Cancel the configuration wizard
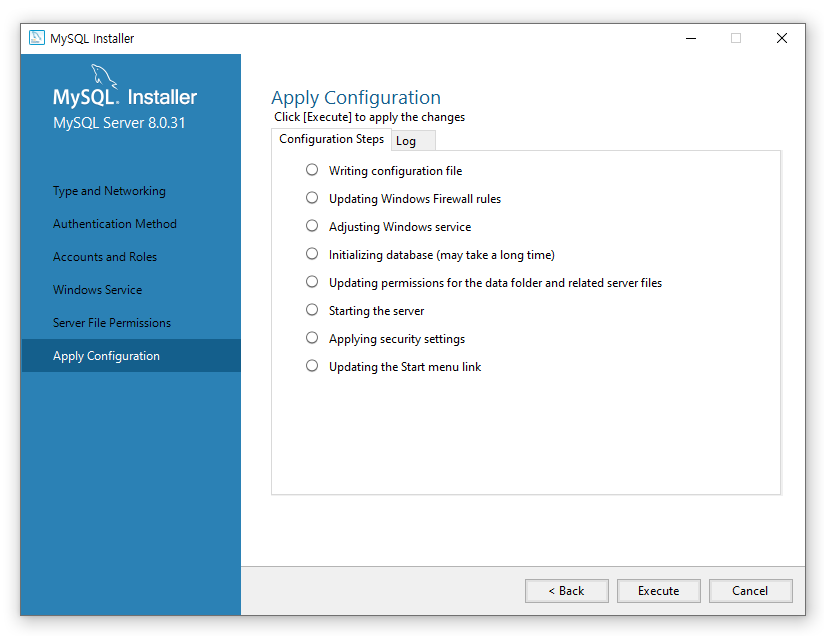Image resolution: width=824 pixels, height=636 pixels. (x=750, y=591)
